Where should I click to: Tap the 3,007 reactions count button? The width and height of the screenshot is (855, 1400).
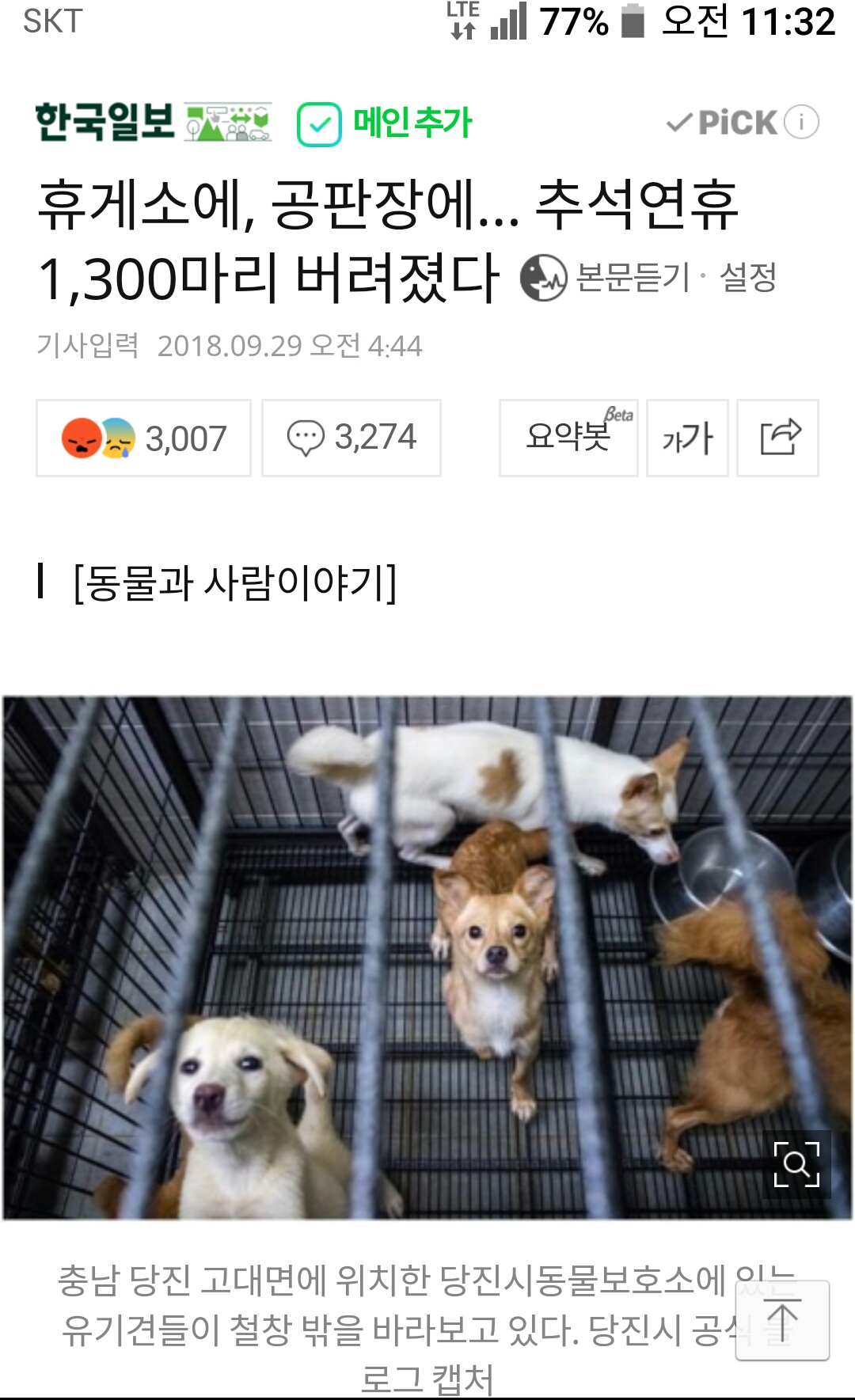(143, 438)
